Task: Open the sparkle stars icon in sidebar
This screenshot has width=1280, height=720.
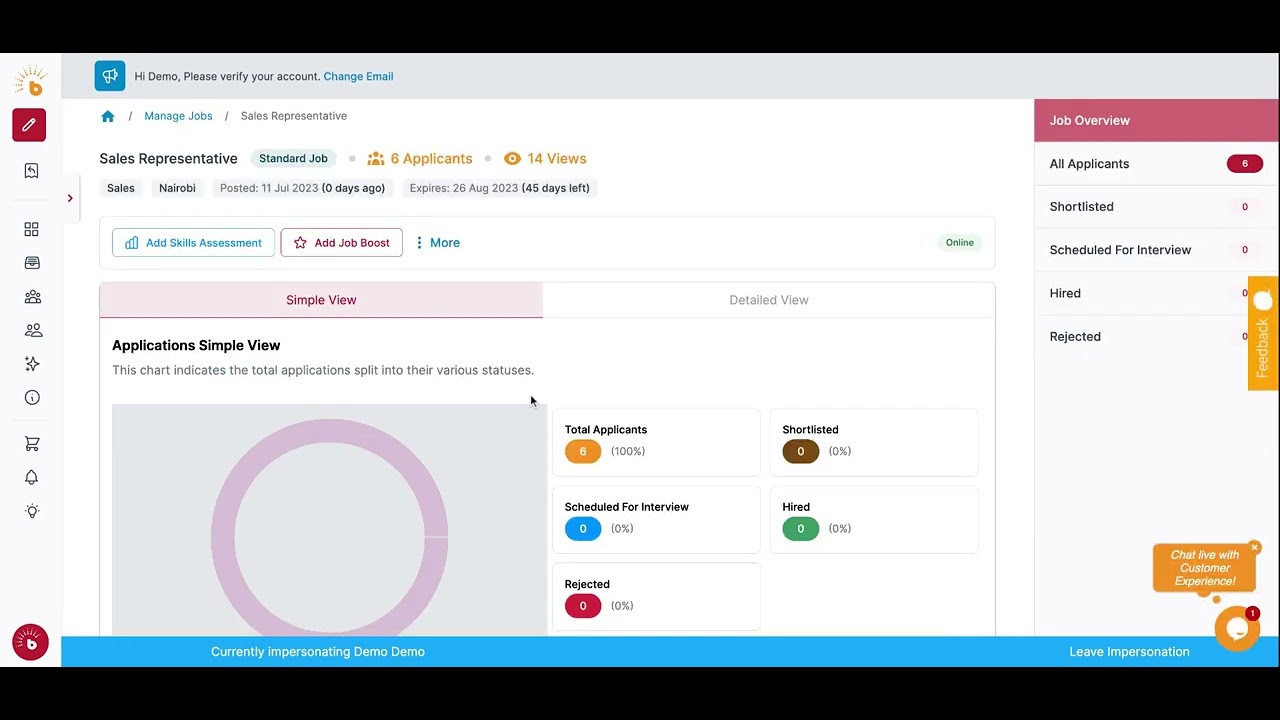Action: click(32, 364)
